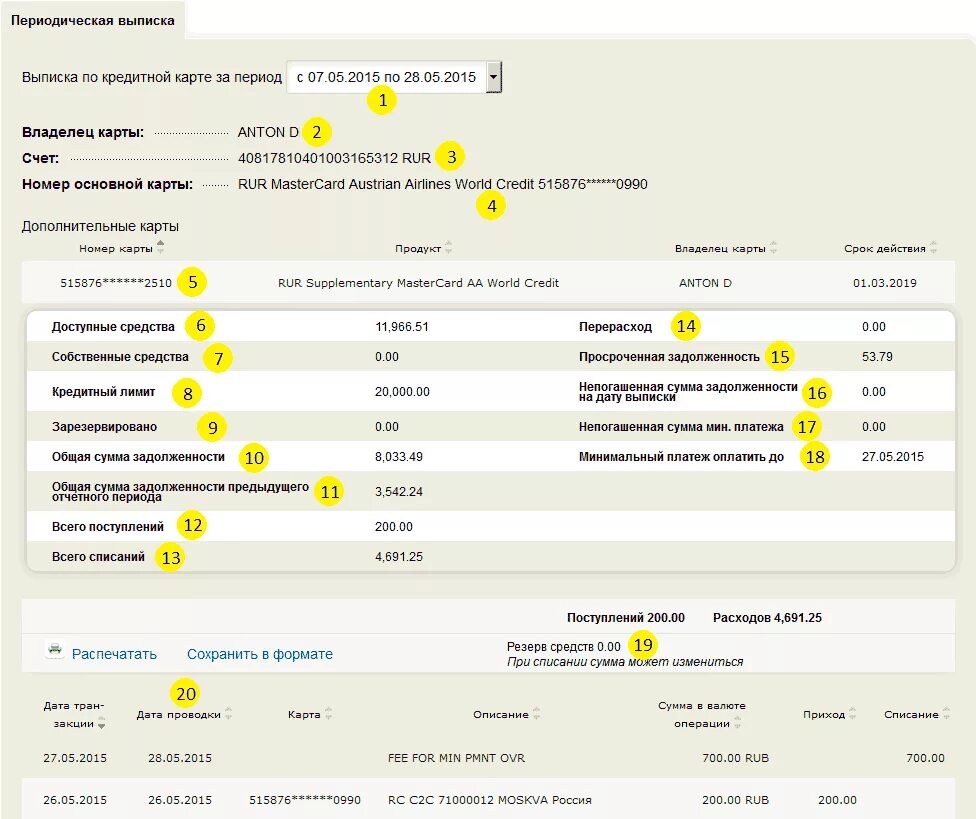Click the 700.00 RUB amount cell
The width and height of the screenshot is (976, 819).
[x=735, y=758]
